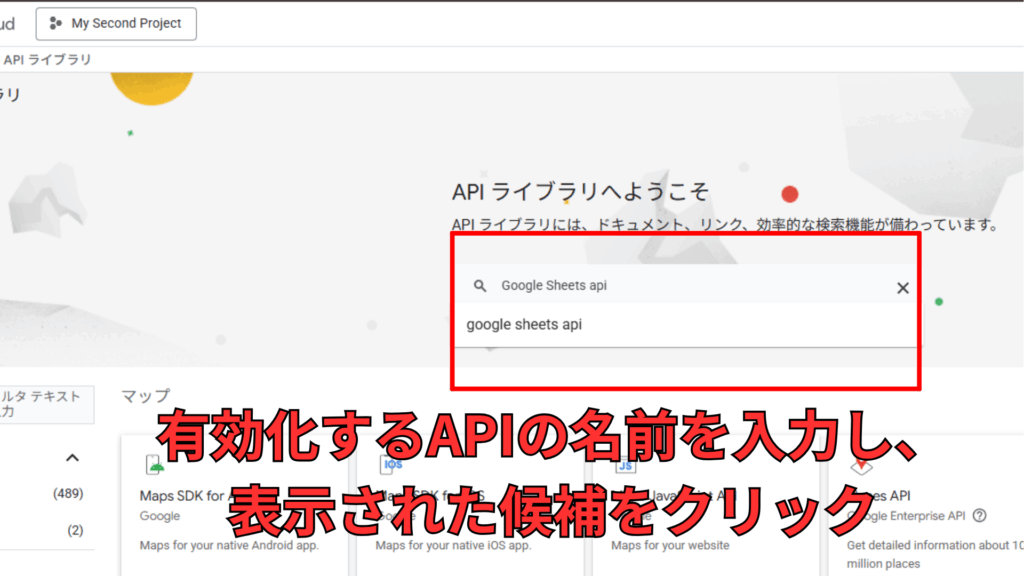The image size is (1024, 576).
Task: Click the API ライブラリ breadcrumb
Action: 47,59
